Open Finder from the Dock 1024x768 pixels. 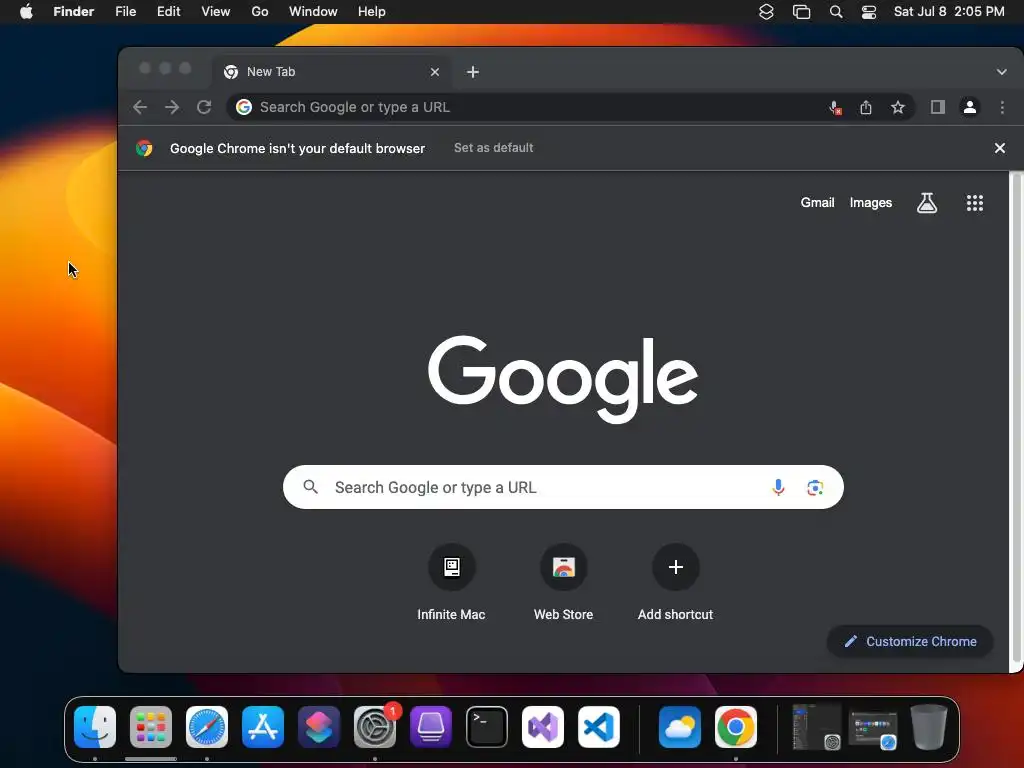pyautogui.click(x=95, y=727)
